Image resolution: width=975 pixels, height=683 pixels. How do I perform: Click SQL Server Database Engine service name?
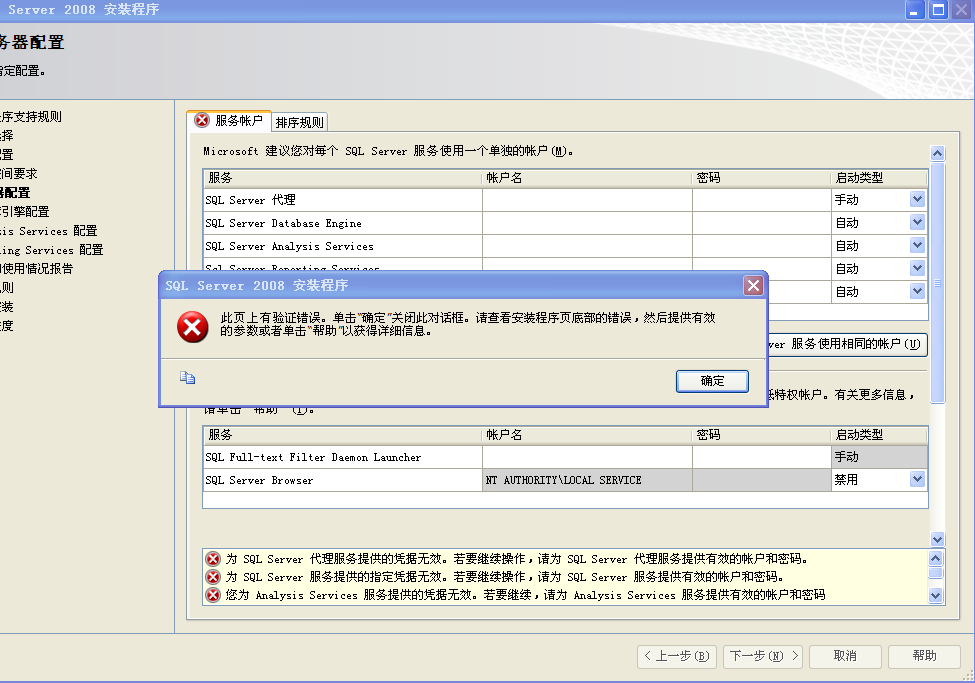coord(283,223)
